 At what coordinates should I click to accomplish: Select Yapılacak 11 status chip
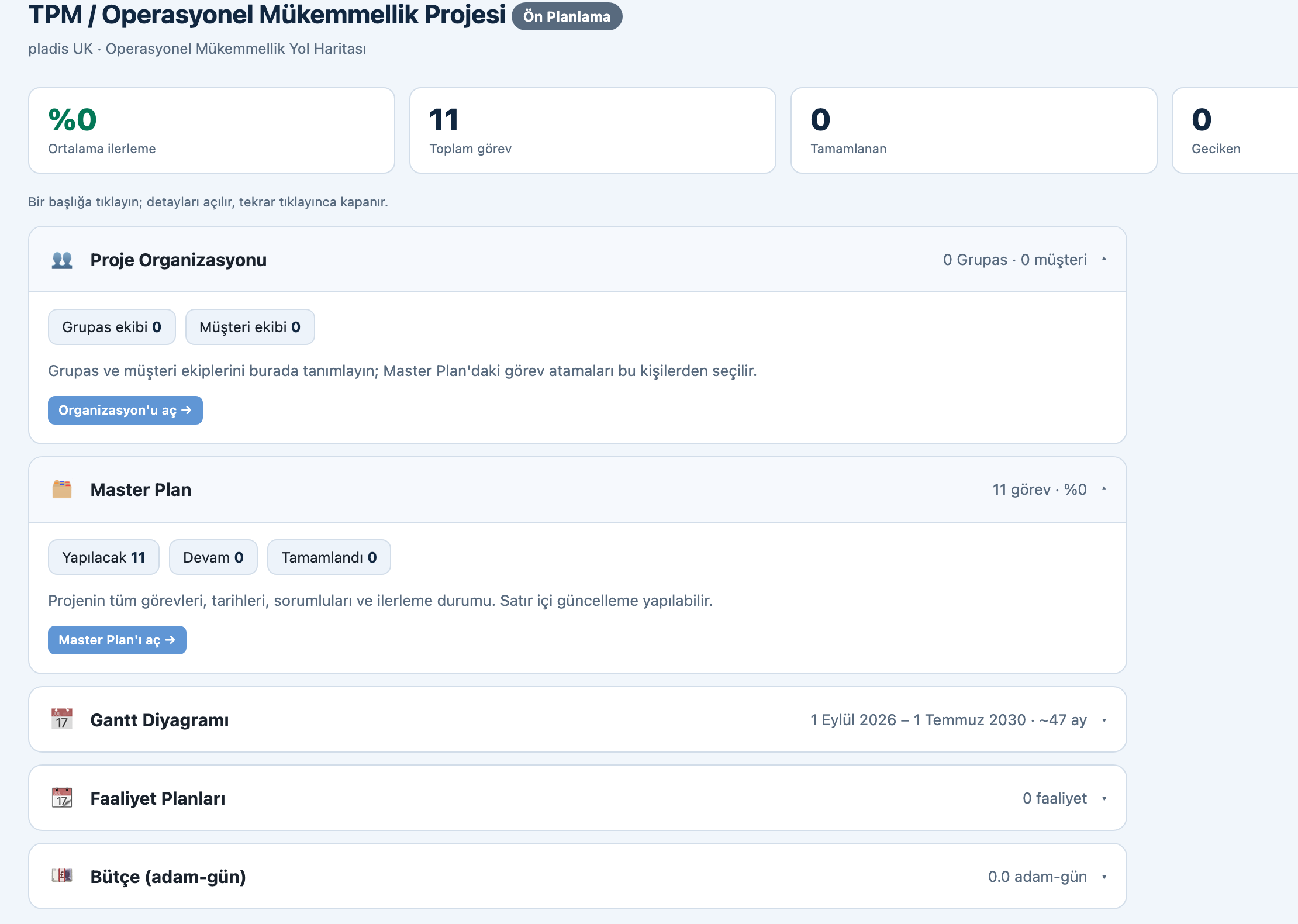click(103, 557)
